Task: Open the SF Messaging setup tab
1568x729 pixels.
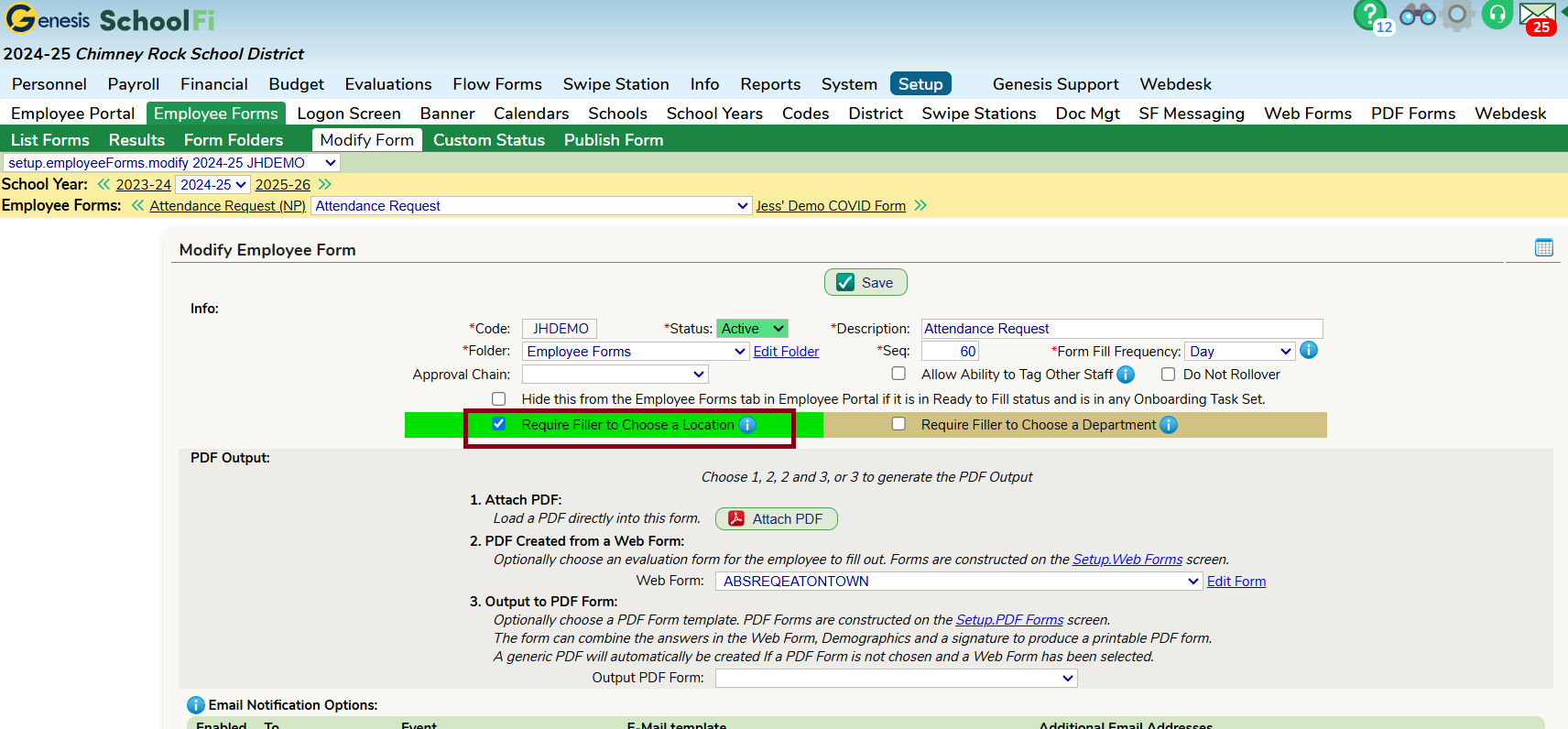Action: tap(1192, 114)
